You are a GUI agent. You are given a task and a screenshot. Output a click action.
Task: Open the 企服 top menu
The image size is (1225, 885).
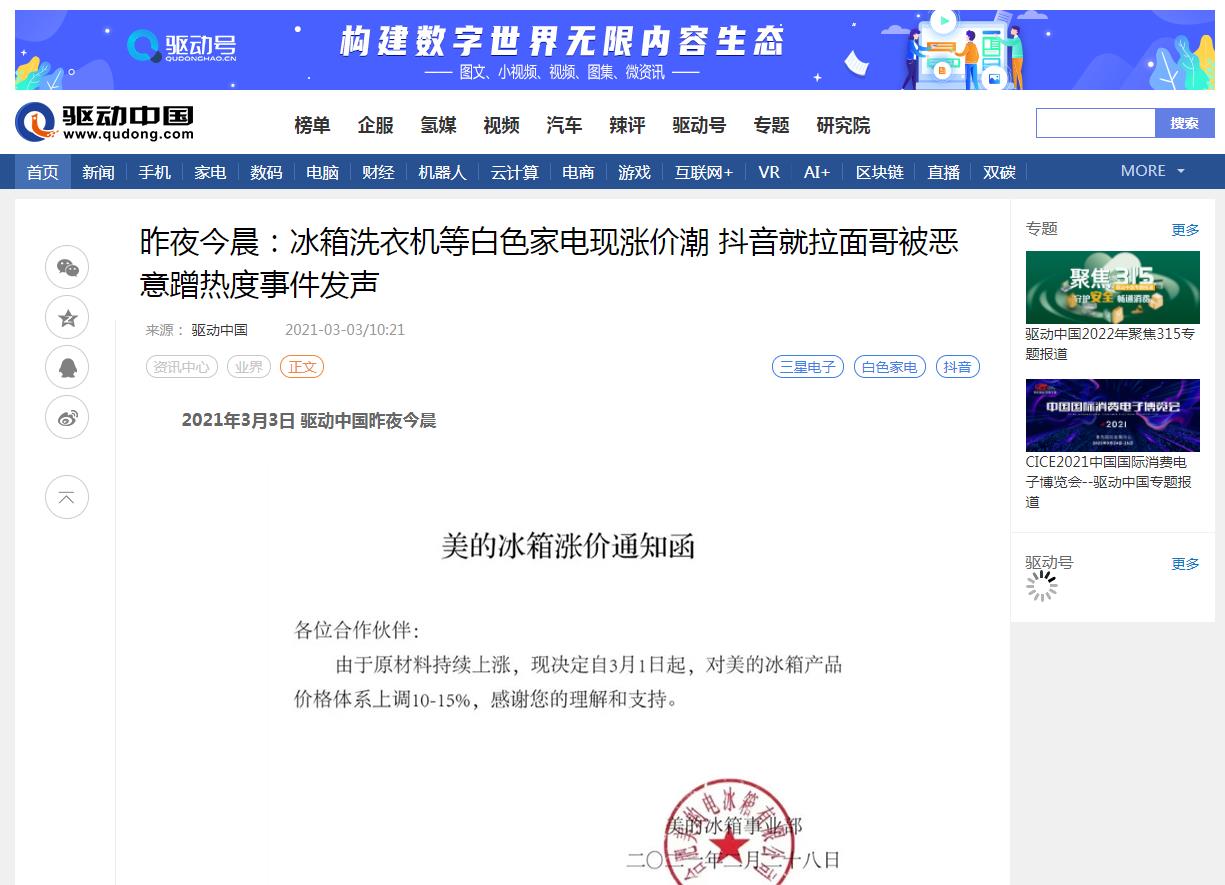376,125
